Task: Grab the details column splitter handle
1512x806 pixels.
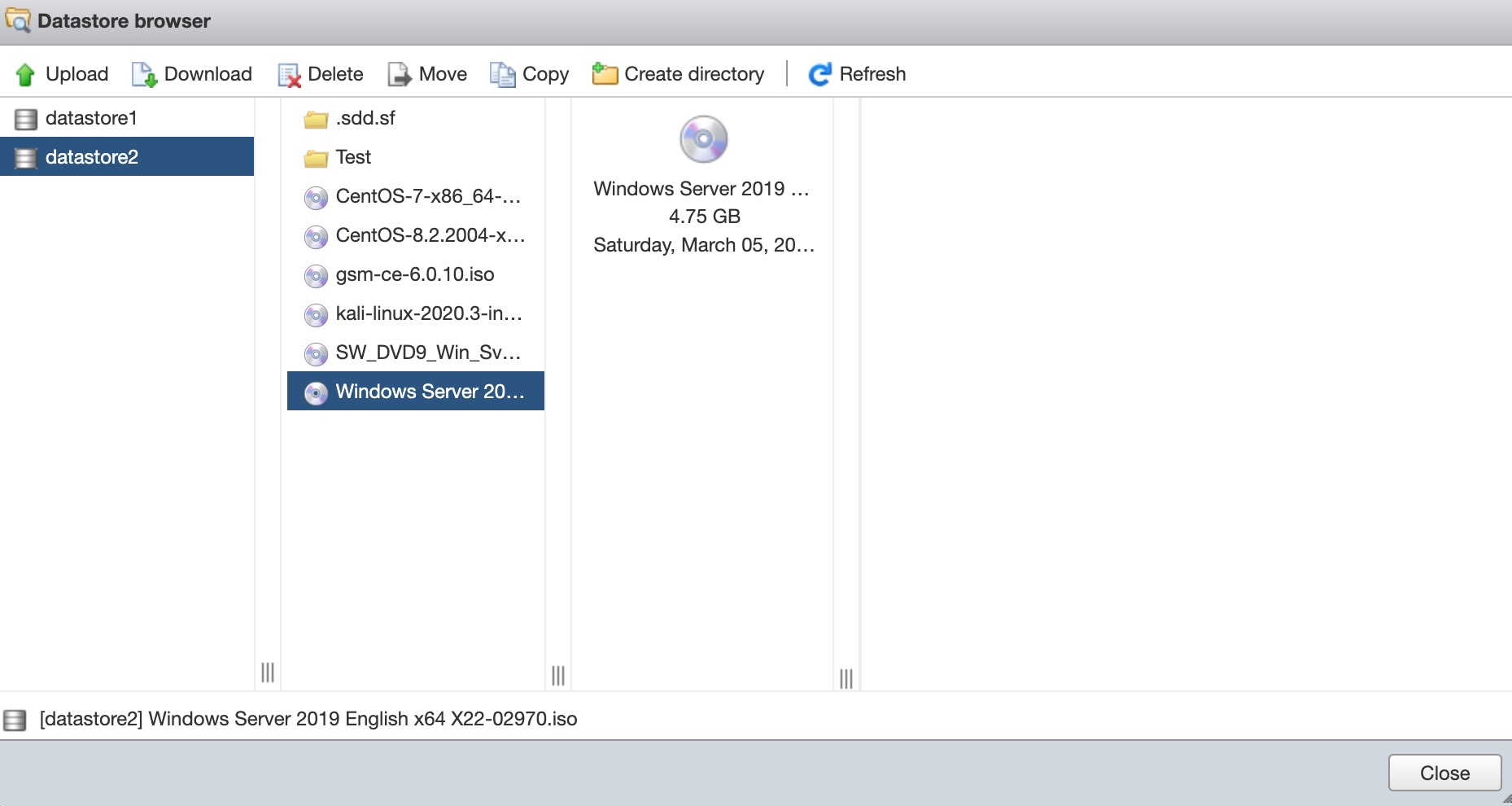Action: [x=846, y=679]
